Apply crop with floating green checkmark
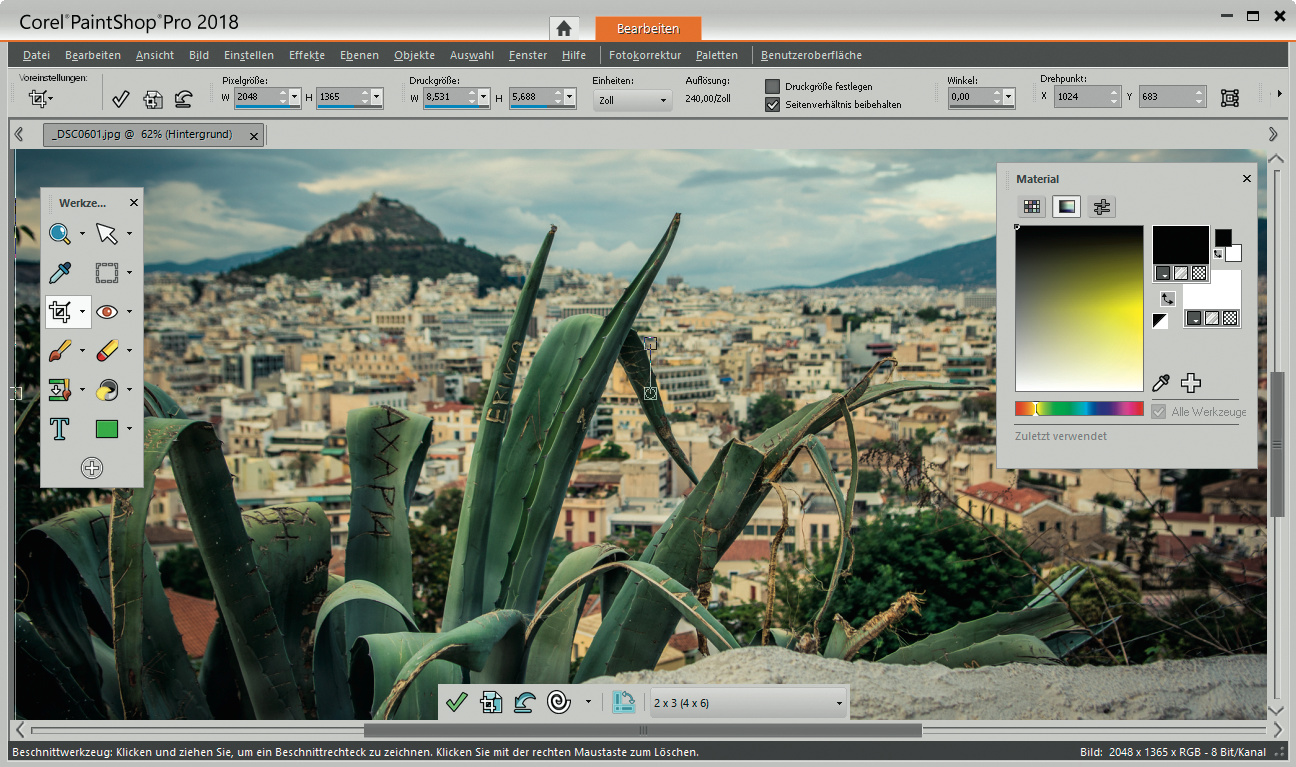Image resolution: width=1296 pixels, height=767 pixels. (x=457, y=702)
